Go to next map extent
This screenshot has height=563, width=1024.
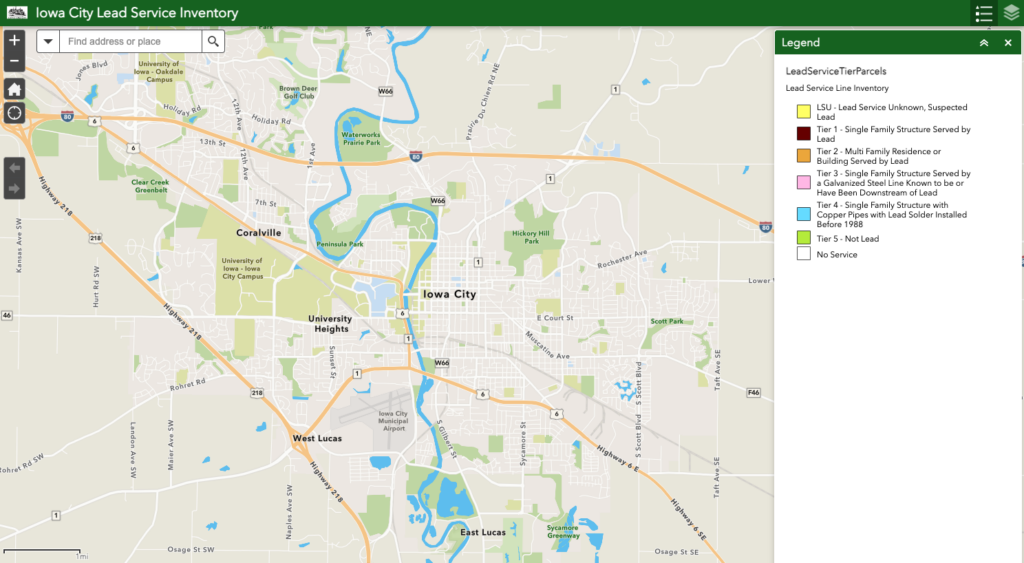coord(14,188)
